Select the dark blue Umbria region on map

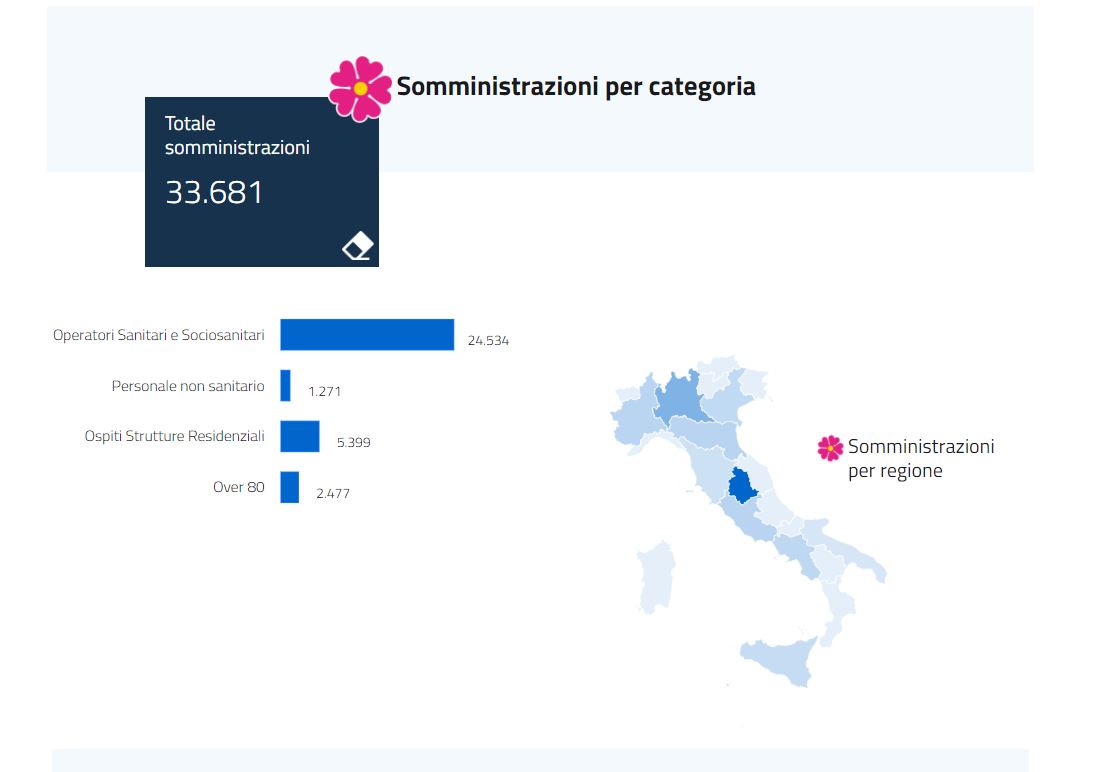point(742,487)
